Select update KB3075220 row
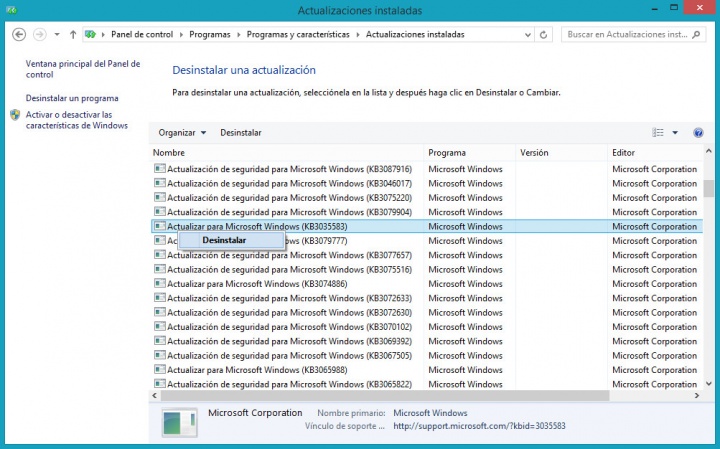The height and width of the screenshot is (449, 720). [427, 198]
